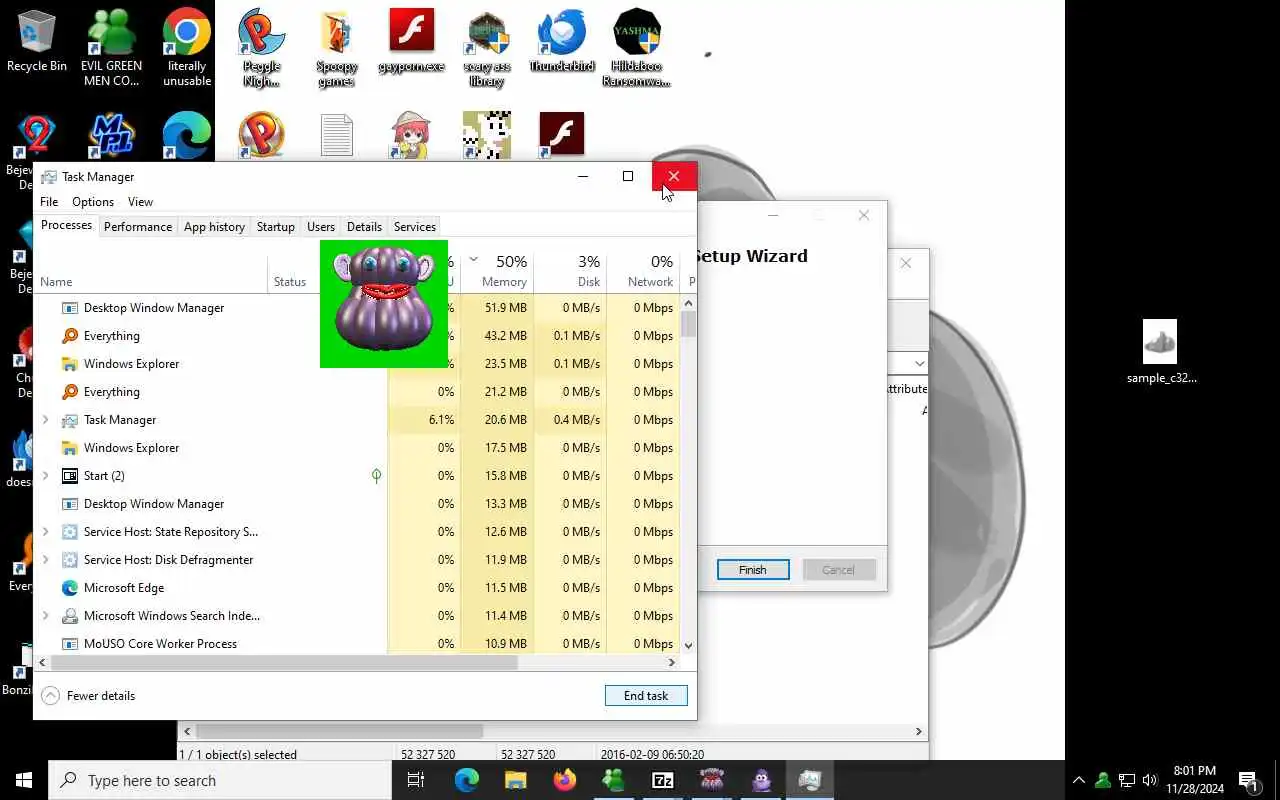Click the sort chevron above Memory column
This screenshot has width=1280, height=800.
click(473, 259)
